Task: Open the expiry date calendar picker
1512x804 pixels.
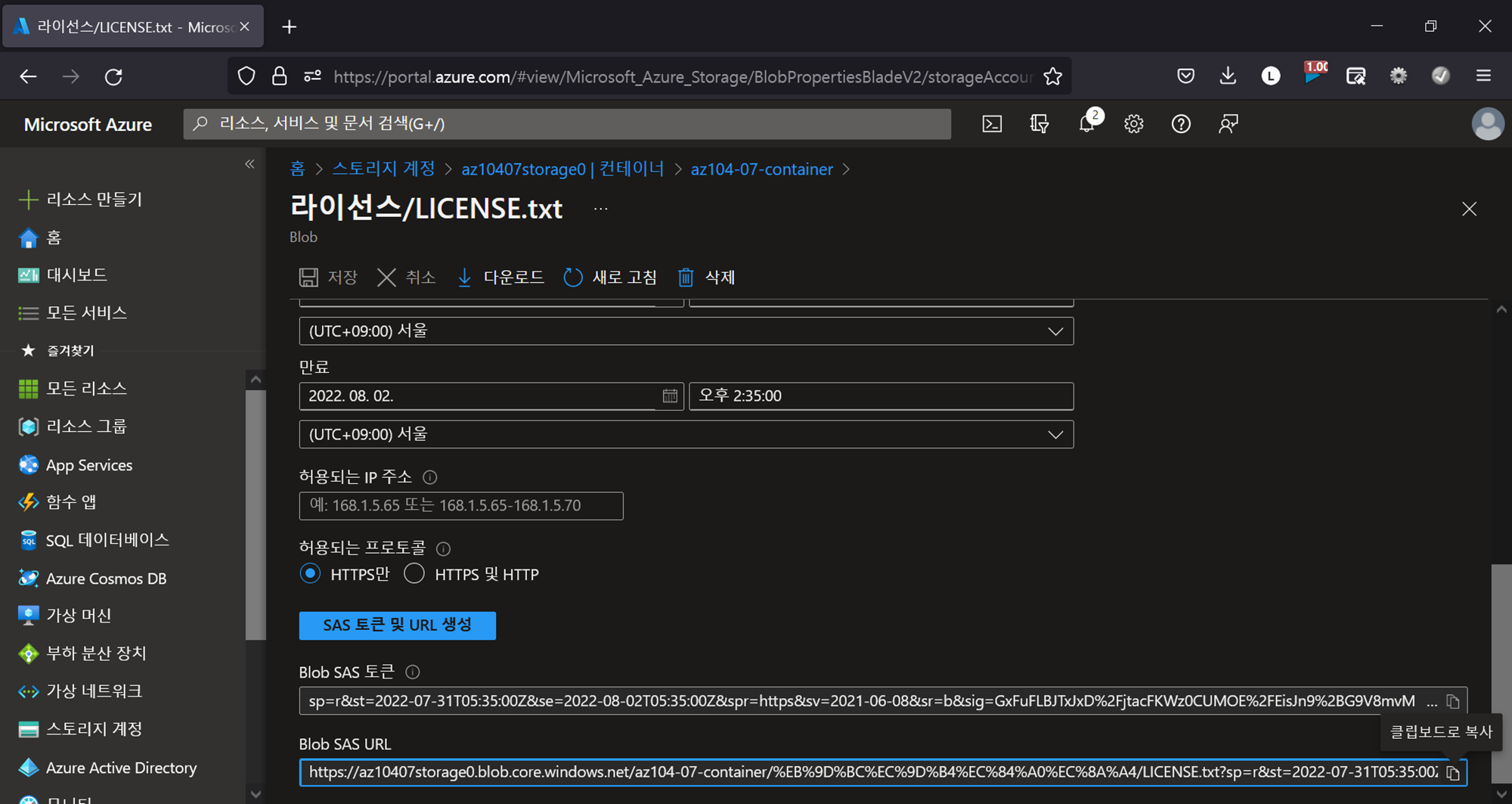Action: click(670, 396)
